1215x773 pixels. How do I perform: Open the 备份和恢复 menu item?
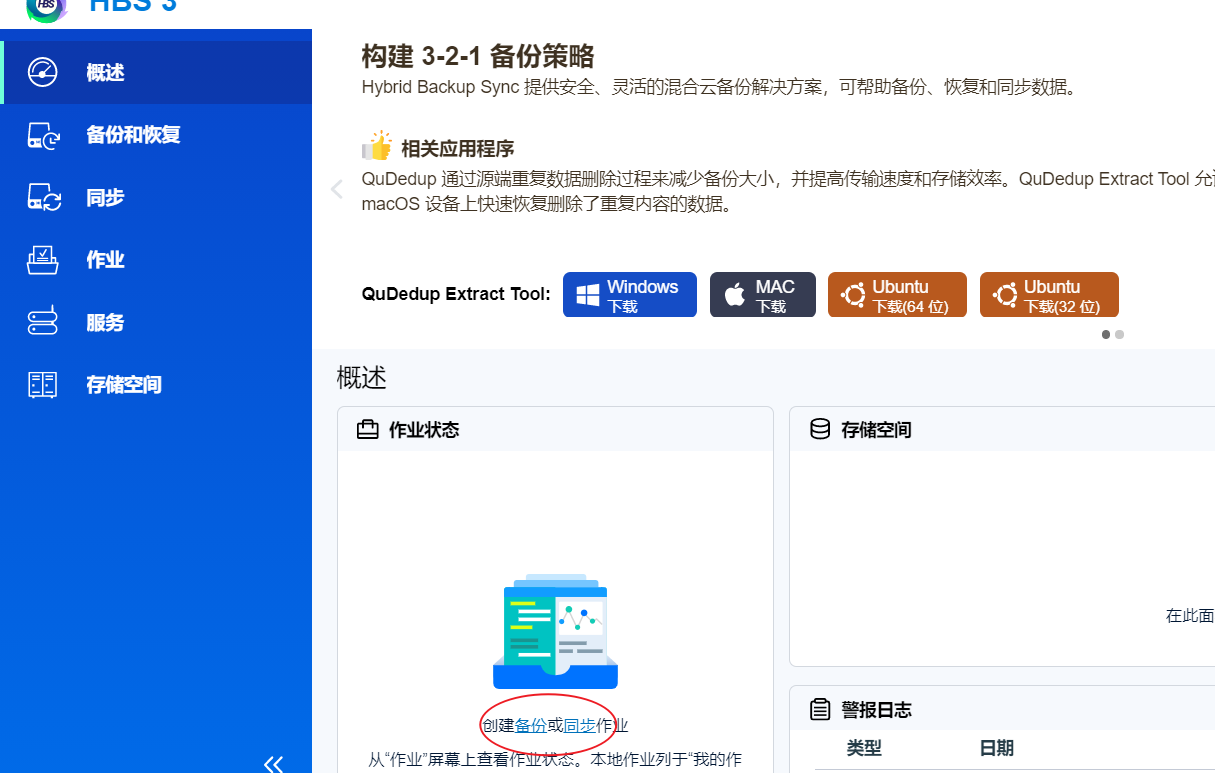pyautogui.click(x=156, y=135)
